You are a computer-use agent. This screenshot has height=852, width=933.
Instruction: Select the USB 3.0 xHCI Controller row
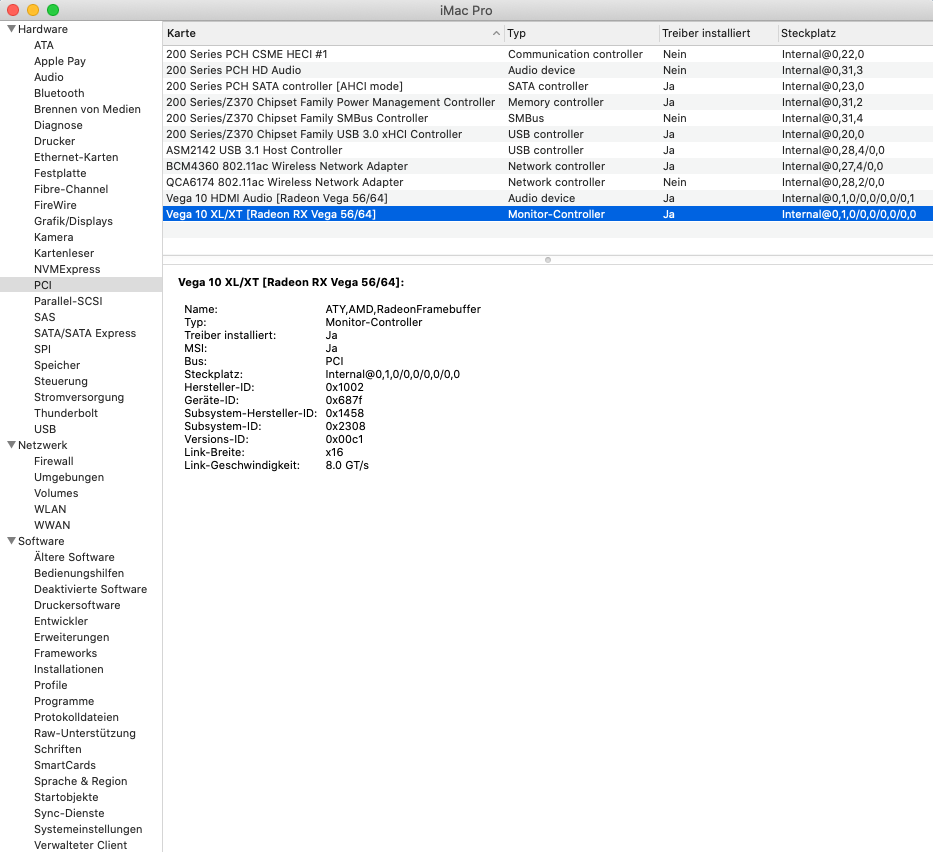click(x=547, y=134)
